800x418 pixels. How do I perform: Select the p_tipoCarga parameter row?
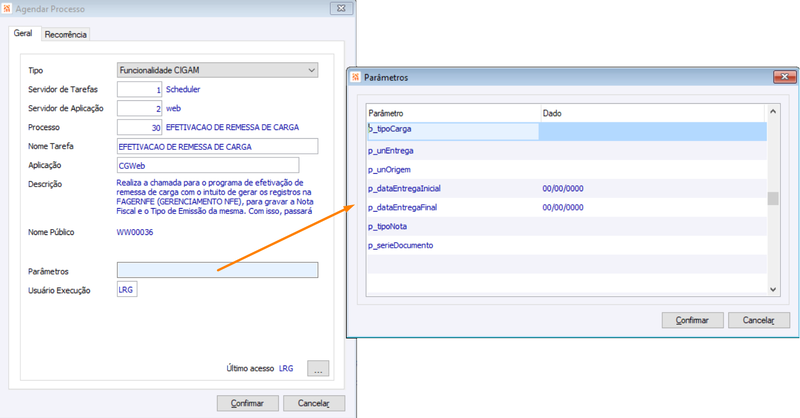coord(567,131)
